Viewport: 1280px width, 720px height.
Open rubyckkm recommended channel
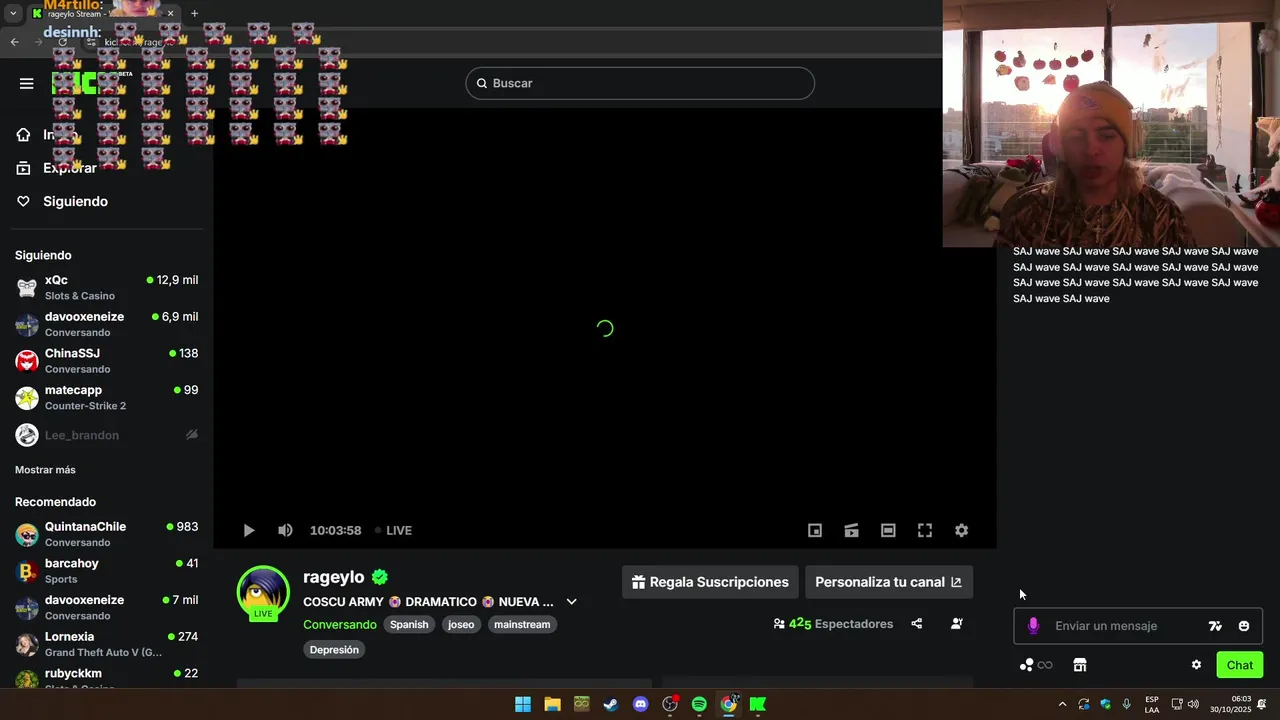106,678
